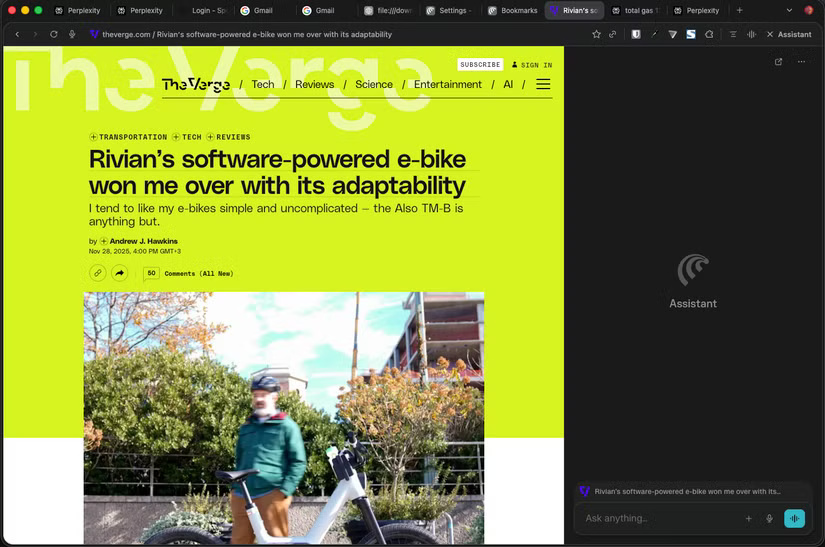The image size is (825, 547).
Task: Click the copy link icon under byline
Action: pos(97,273)
